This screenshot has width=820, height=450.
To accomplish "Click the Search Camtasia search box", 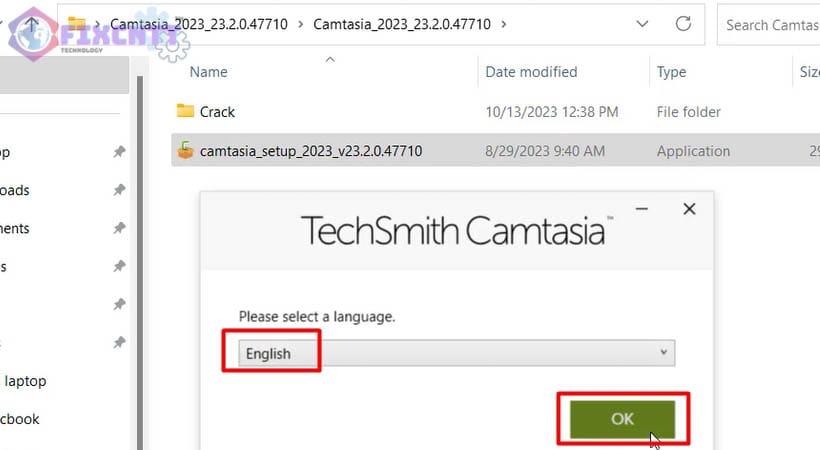I will point(770,24).
